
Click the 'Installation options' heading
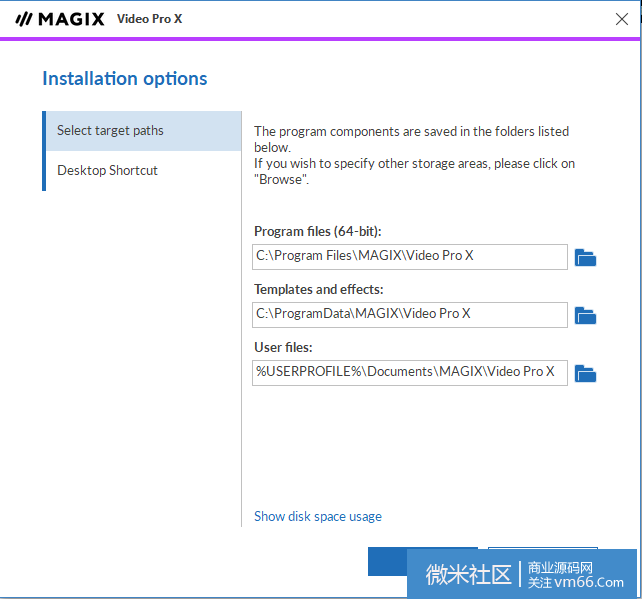[125, 79]
